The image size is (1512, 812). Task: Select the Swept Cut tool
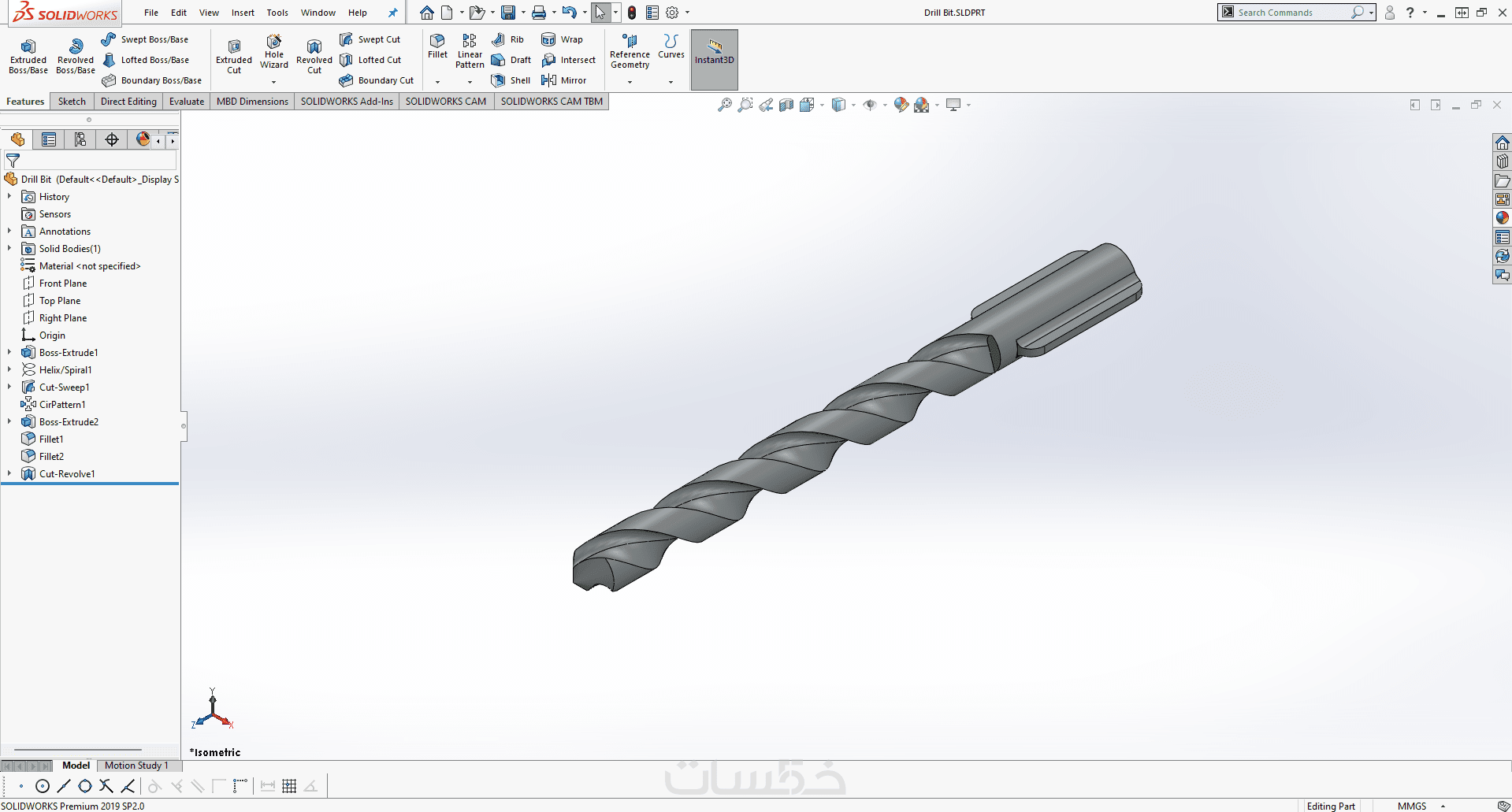pos(370,39)
